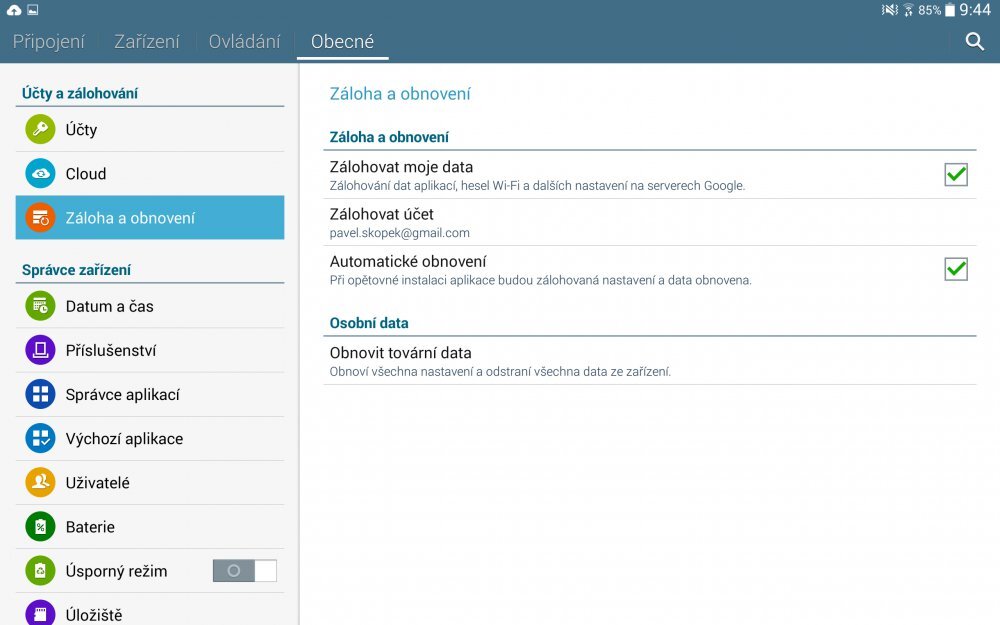This screenshot has width=1000, height=625.
Task: Open Úložiště via the storage icon
Action: (39, 614)
